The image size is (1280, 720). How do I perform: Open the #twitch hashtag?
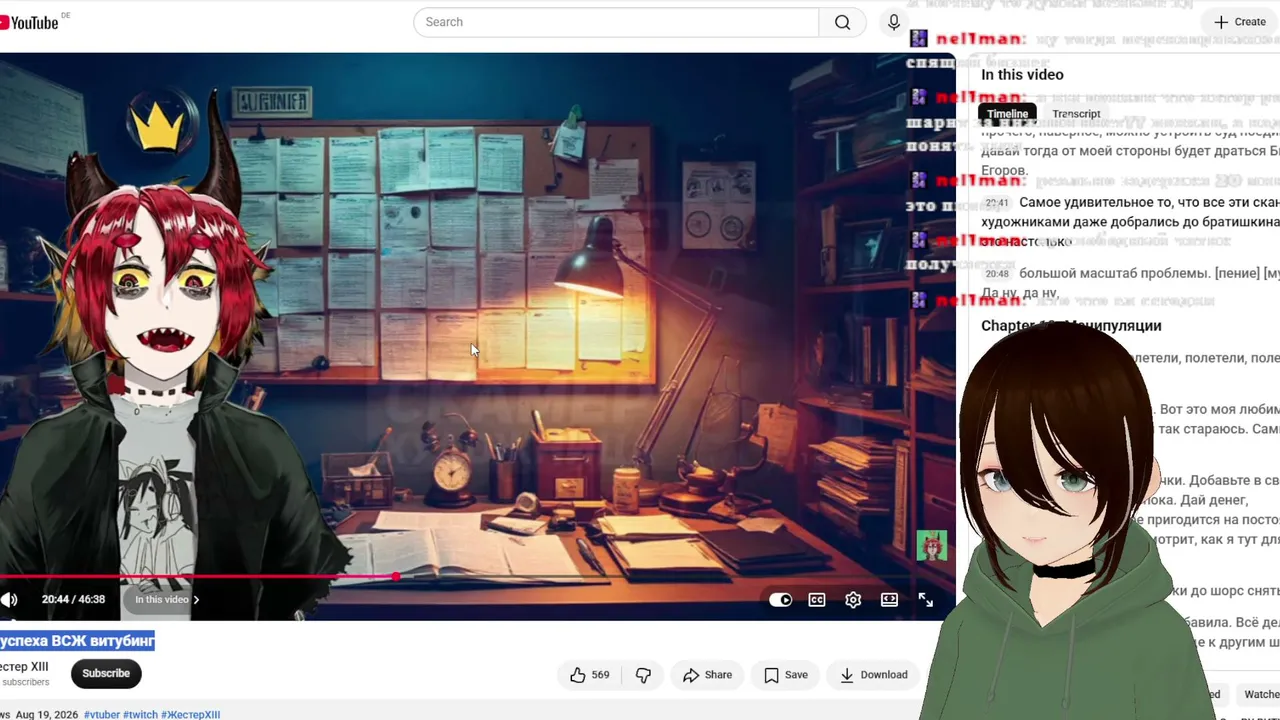coord(140,714)
